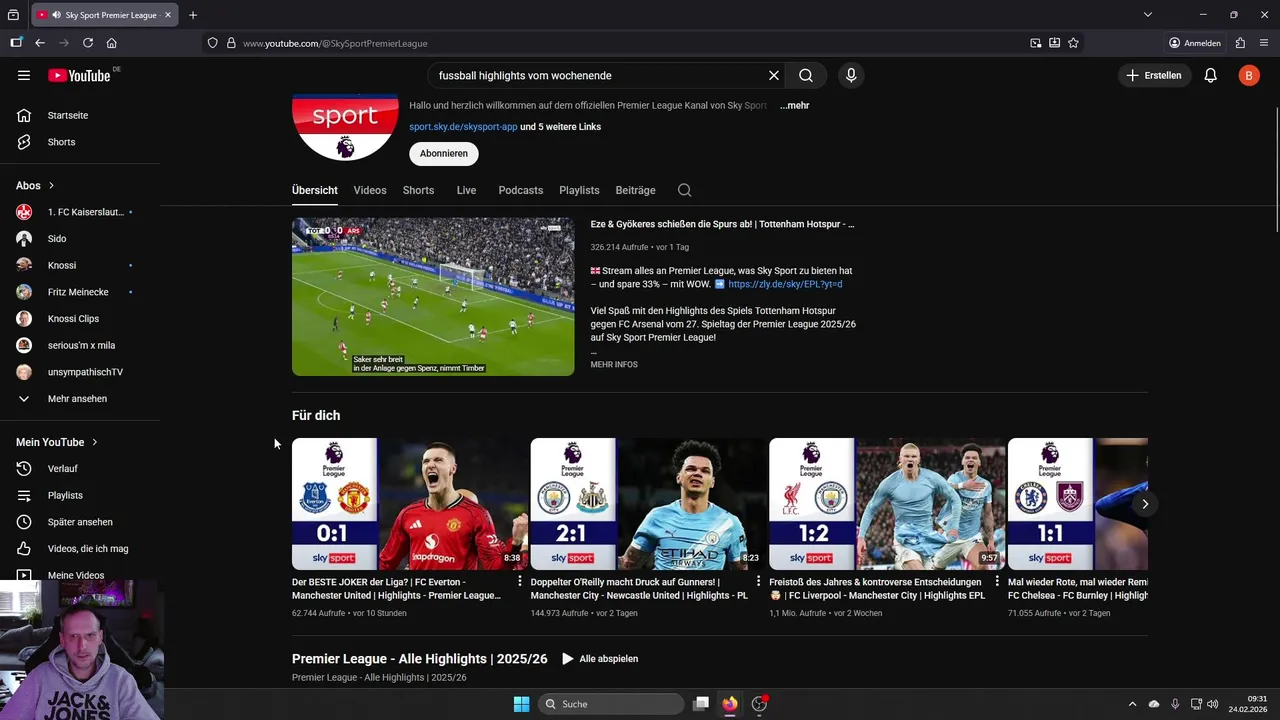Open the Eze & Gyökeres video title
Viewport: 1280px width, 720px height.
pyautogui.click(x=722, y=224)
